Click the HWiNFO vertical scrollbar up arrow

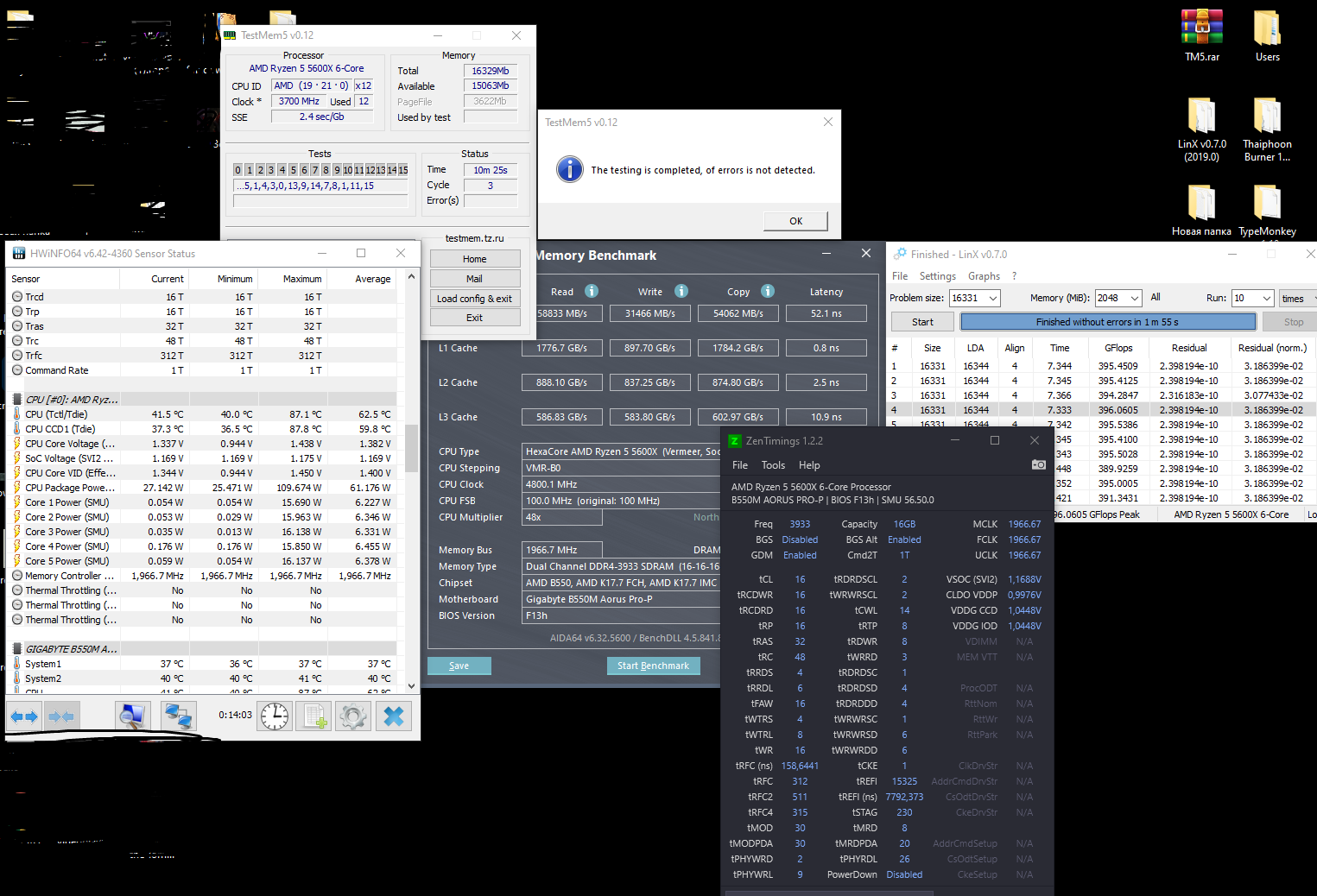coord(411,277)
